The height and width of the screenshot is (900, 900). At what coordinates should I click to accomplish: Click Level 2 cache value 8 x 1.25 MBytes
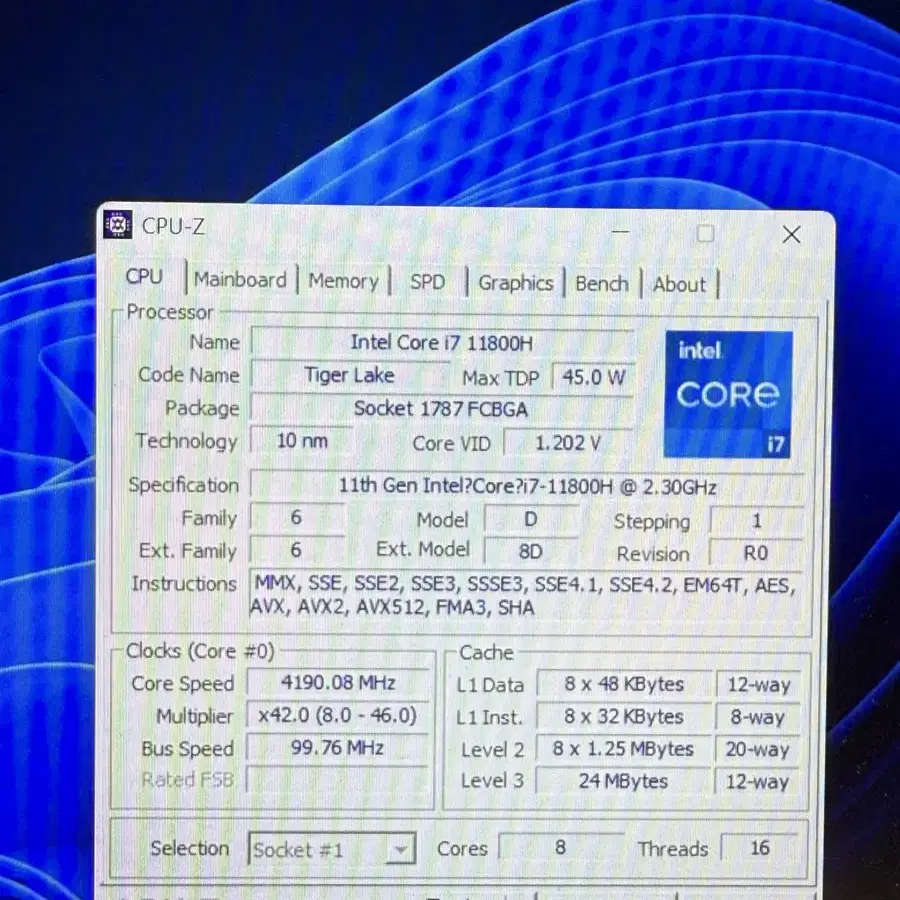[623, 749]
